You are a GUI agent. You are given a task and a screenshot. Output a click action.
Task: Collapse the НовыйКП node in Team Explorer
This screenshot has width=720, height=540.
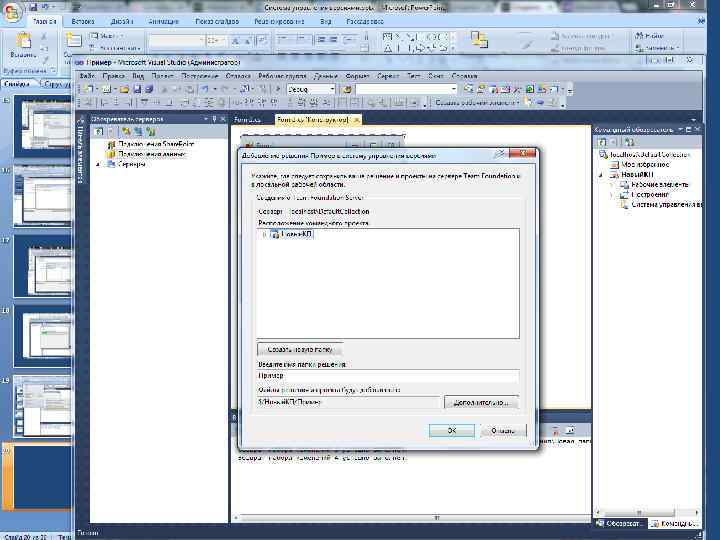[x=601, y=174]
